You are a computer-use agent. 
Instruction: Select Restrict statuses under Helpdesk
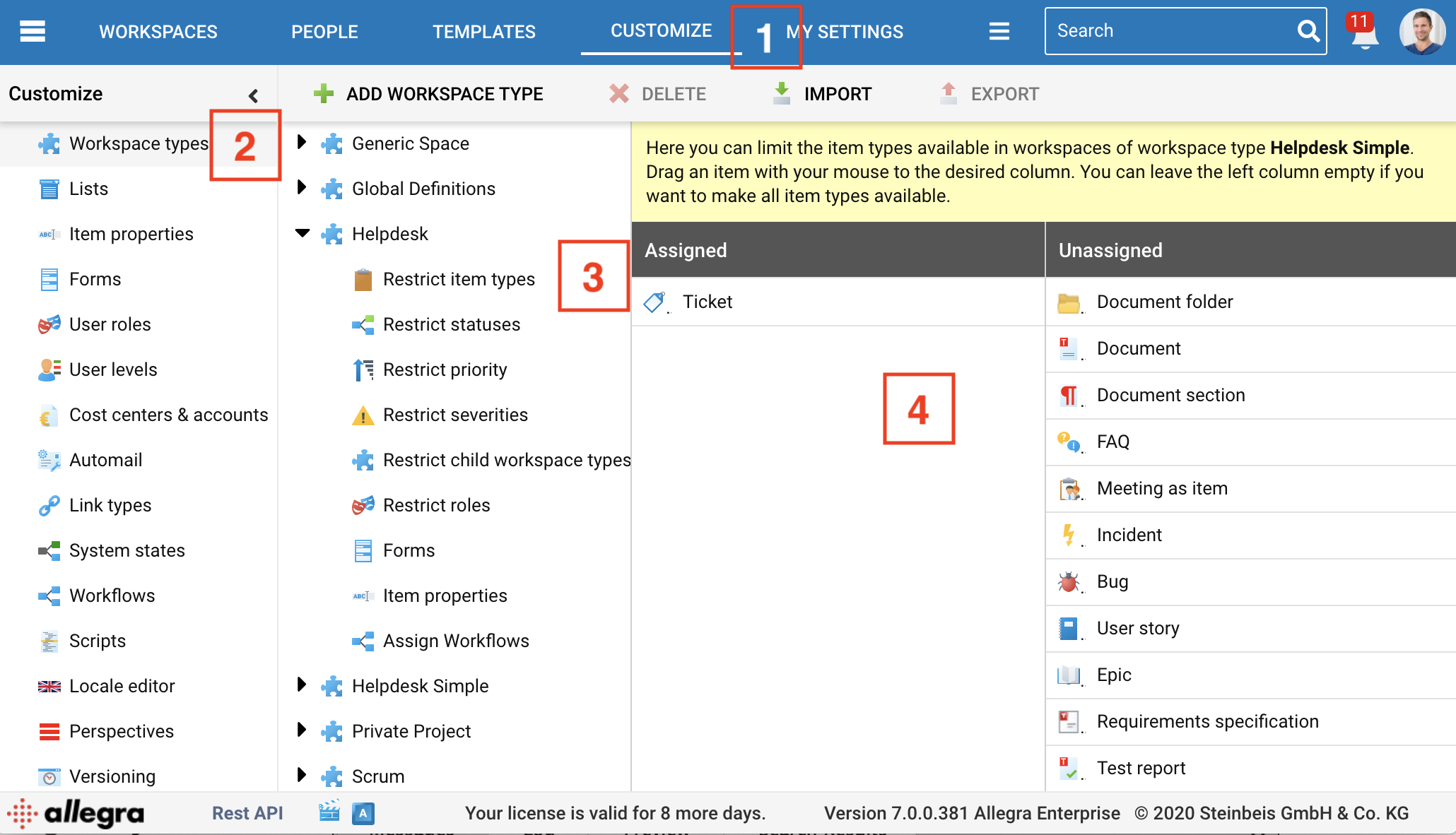pyautogui.click(x=451, y=324)
